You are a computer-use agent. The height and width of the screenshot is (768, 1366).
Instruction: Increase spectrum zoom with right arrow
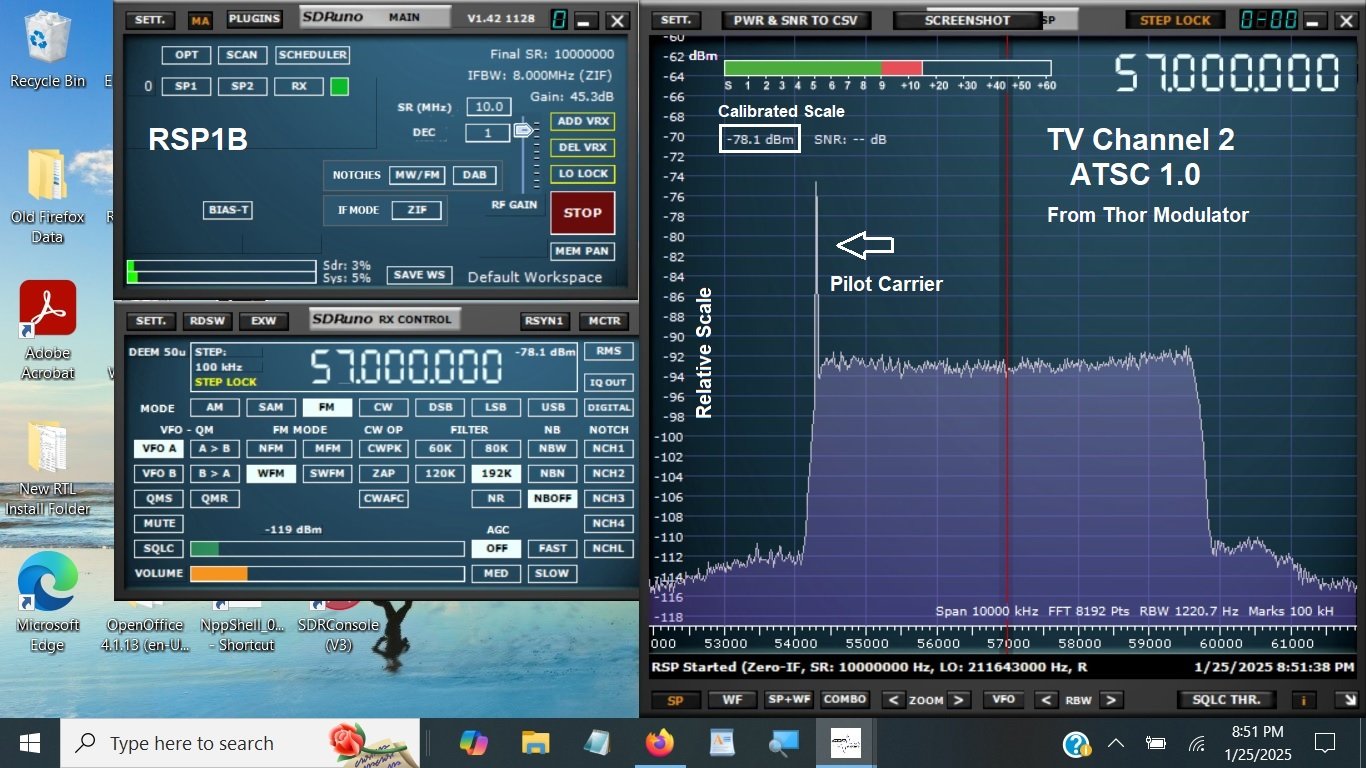coord(958,700)
